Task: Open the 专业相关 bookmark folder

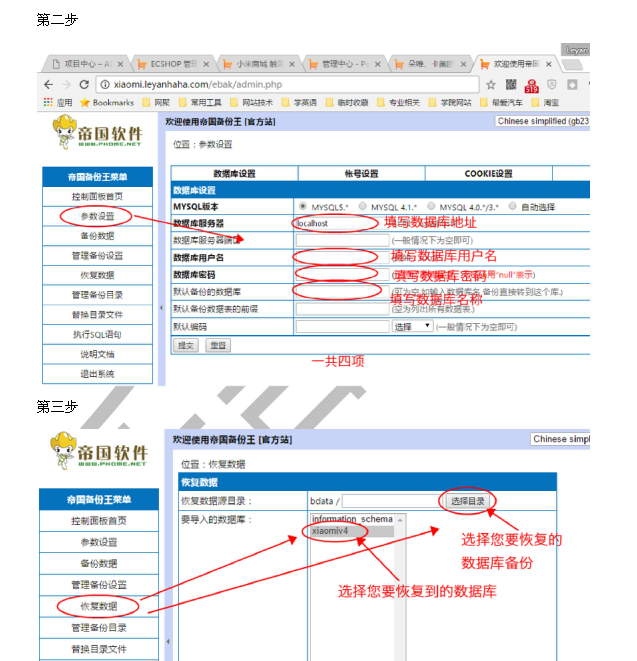Action: tap(398, 102)
